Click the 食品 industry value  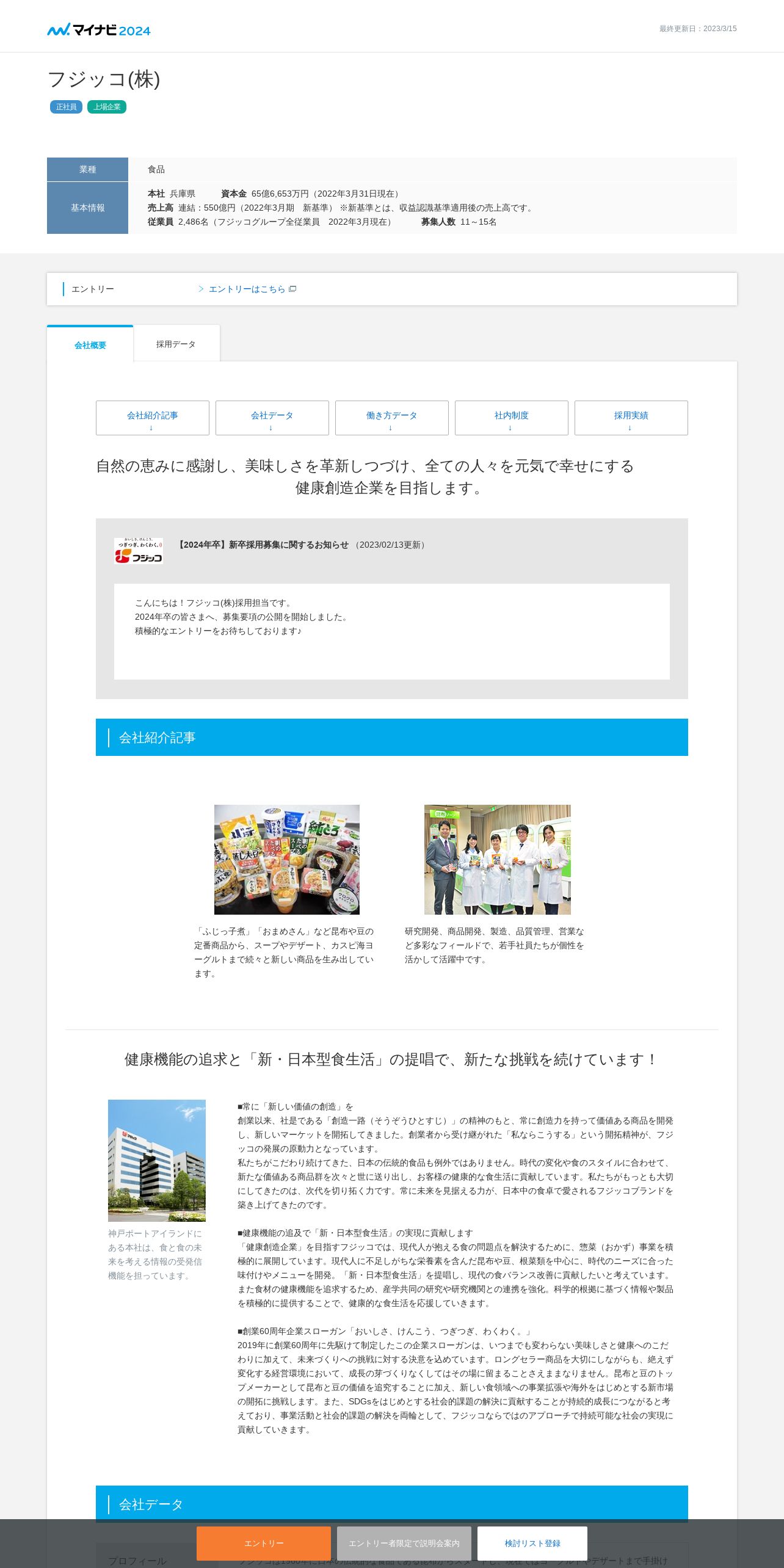(x=156, y=169)
